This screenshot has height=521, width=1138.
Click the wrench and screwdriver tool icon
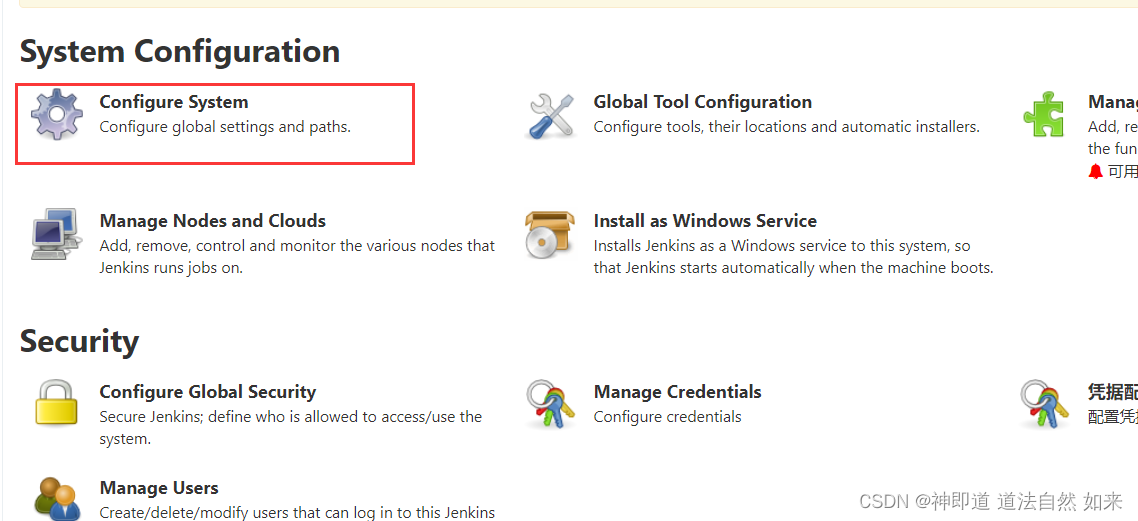point(551,115)
